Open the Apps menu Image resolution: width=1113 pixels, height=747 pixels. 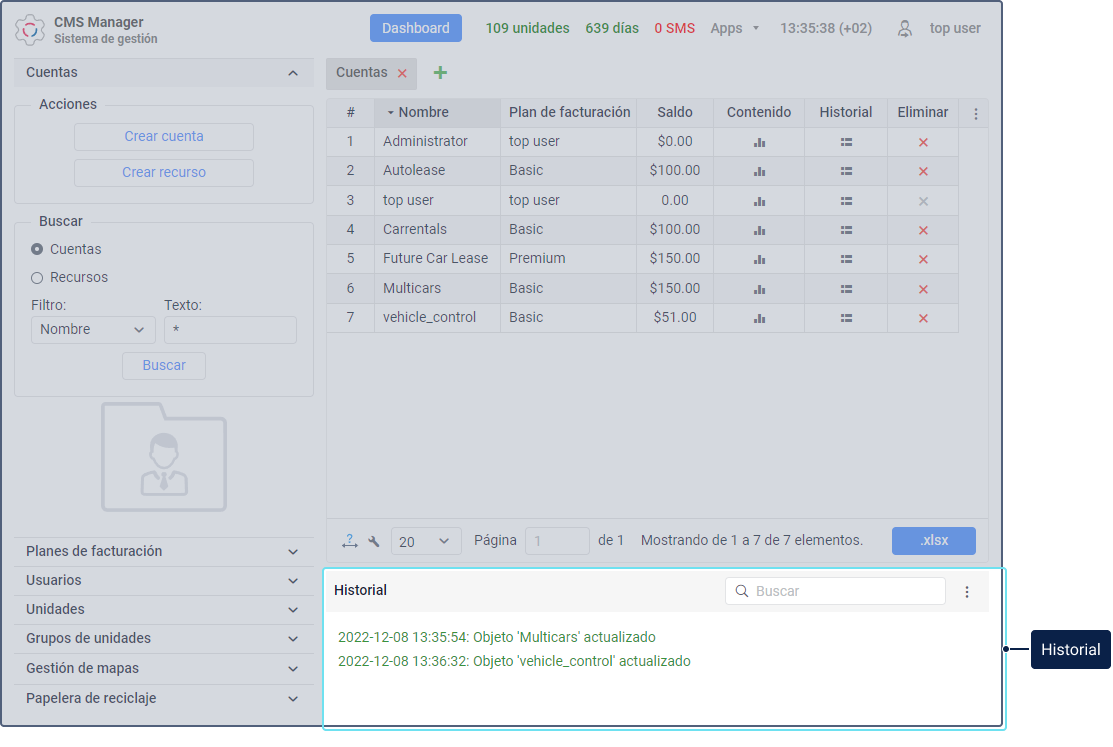point(735,28)
